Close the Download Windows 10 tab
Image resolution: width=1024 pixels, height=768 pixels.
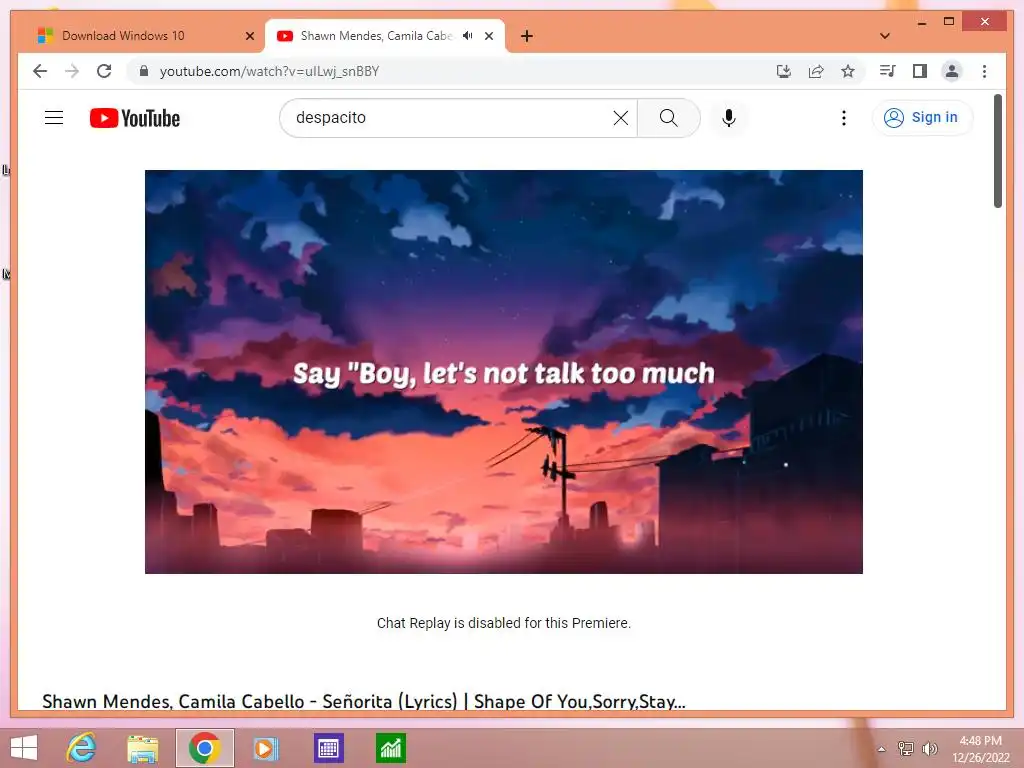click(x=249, y=36)
